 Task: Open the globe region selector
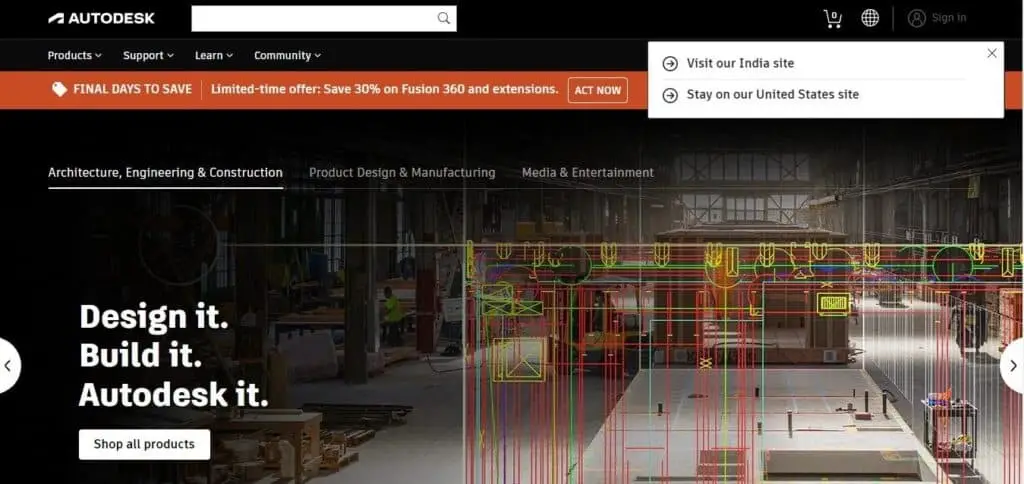(x=870, y=18)
